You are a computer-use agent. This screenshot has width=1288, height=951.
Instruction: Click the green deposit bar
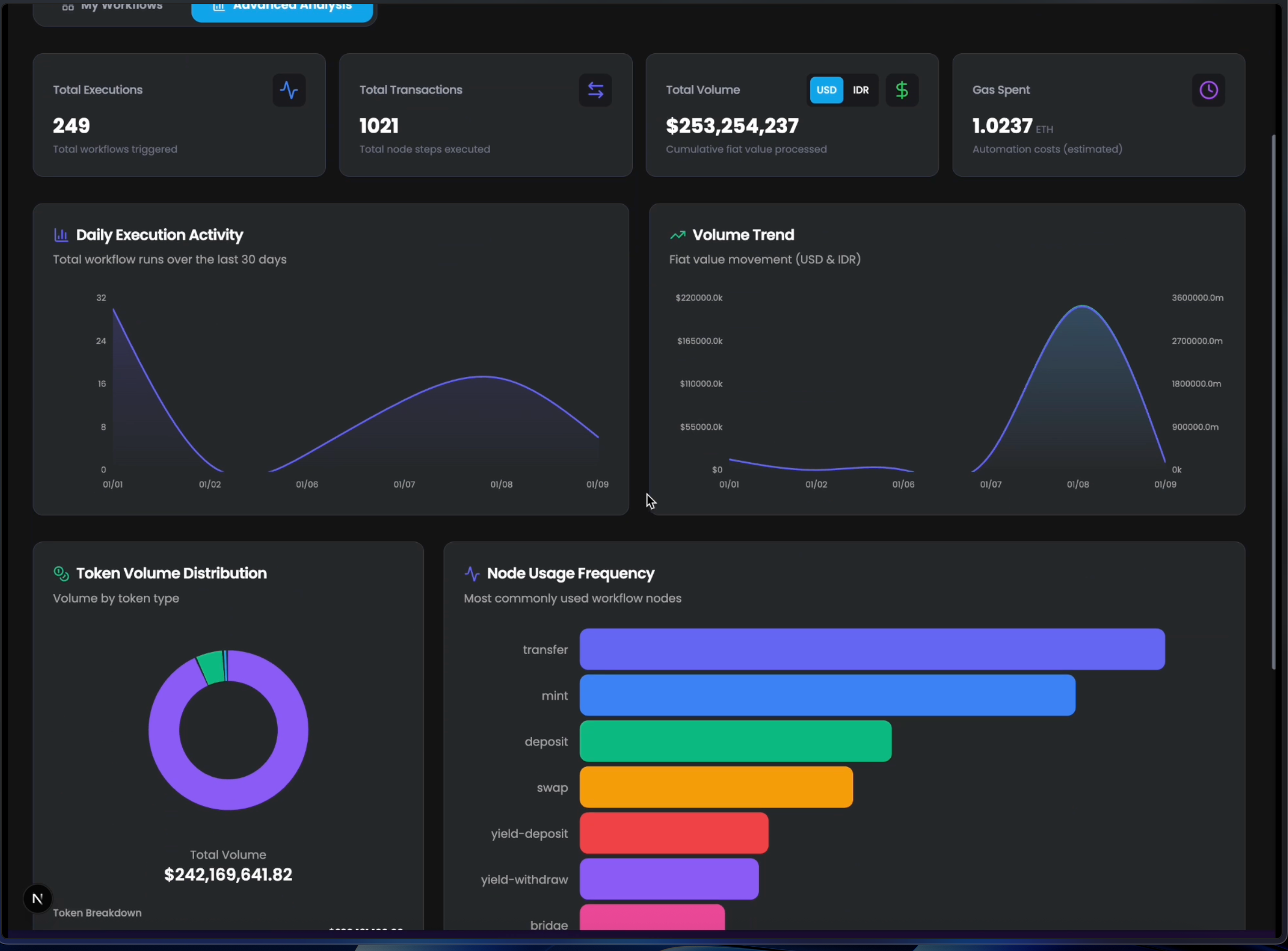(735, 742)
